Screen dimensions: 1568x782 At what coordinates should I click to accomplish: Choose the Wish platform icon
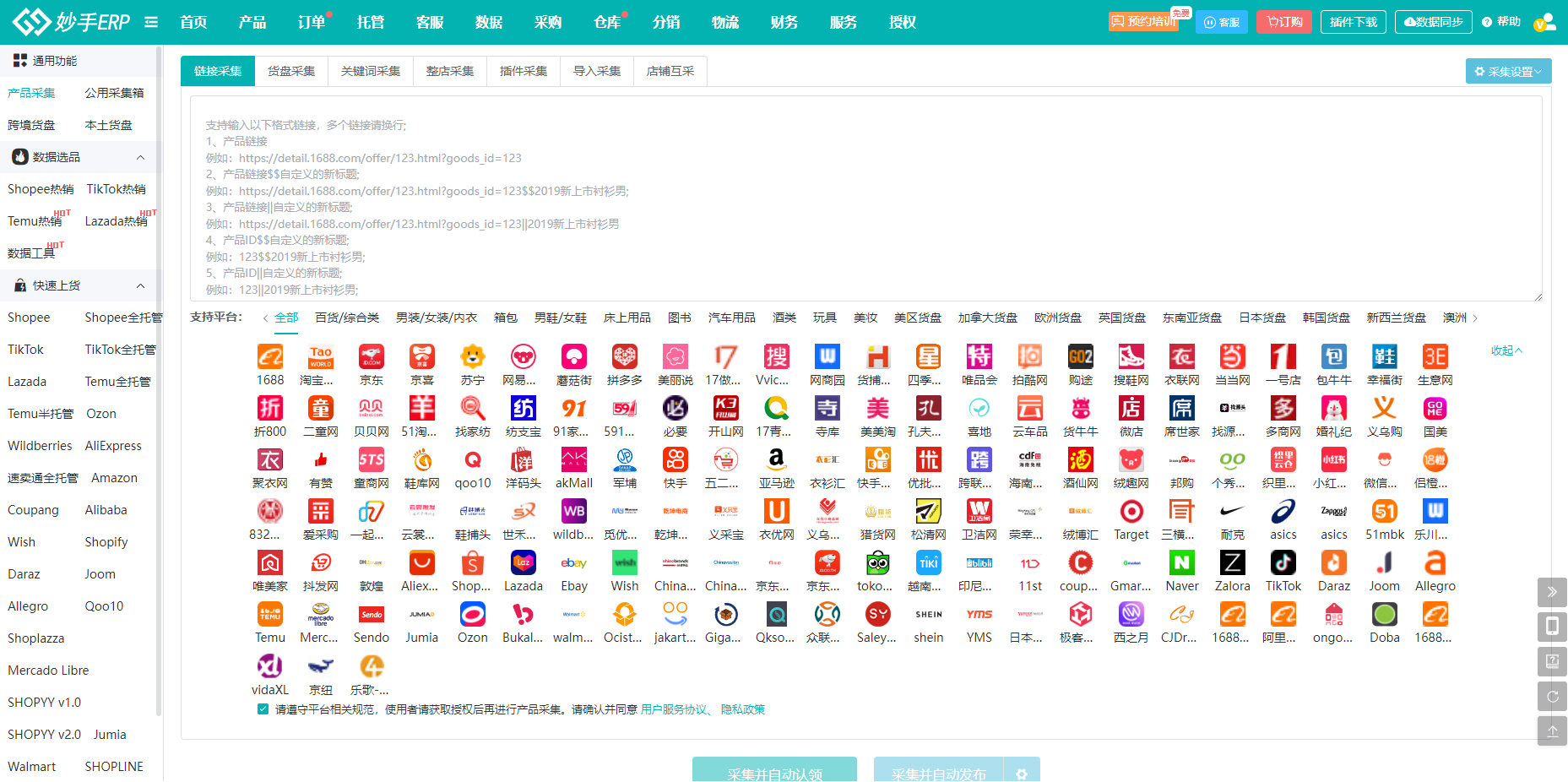[x=625, y=562]
